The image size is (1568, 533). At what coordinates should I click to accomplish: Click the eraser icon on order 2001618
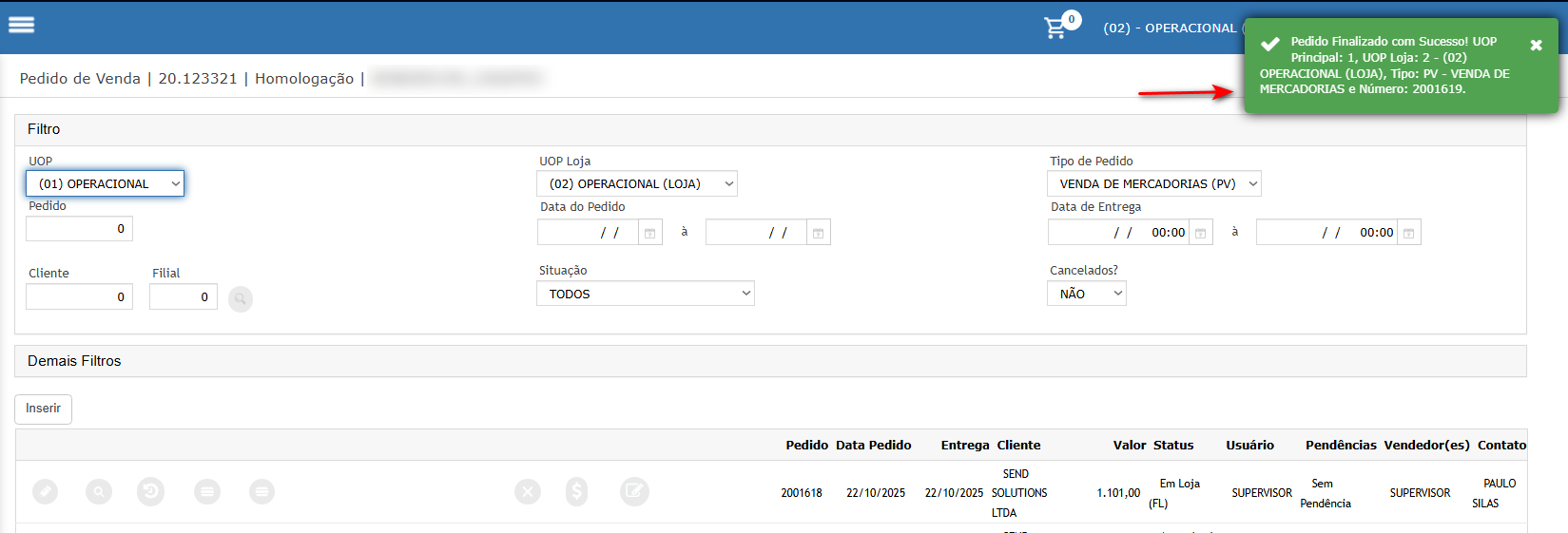[45, 491]
